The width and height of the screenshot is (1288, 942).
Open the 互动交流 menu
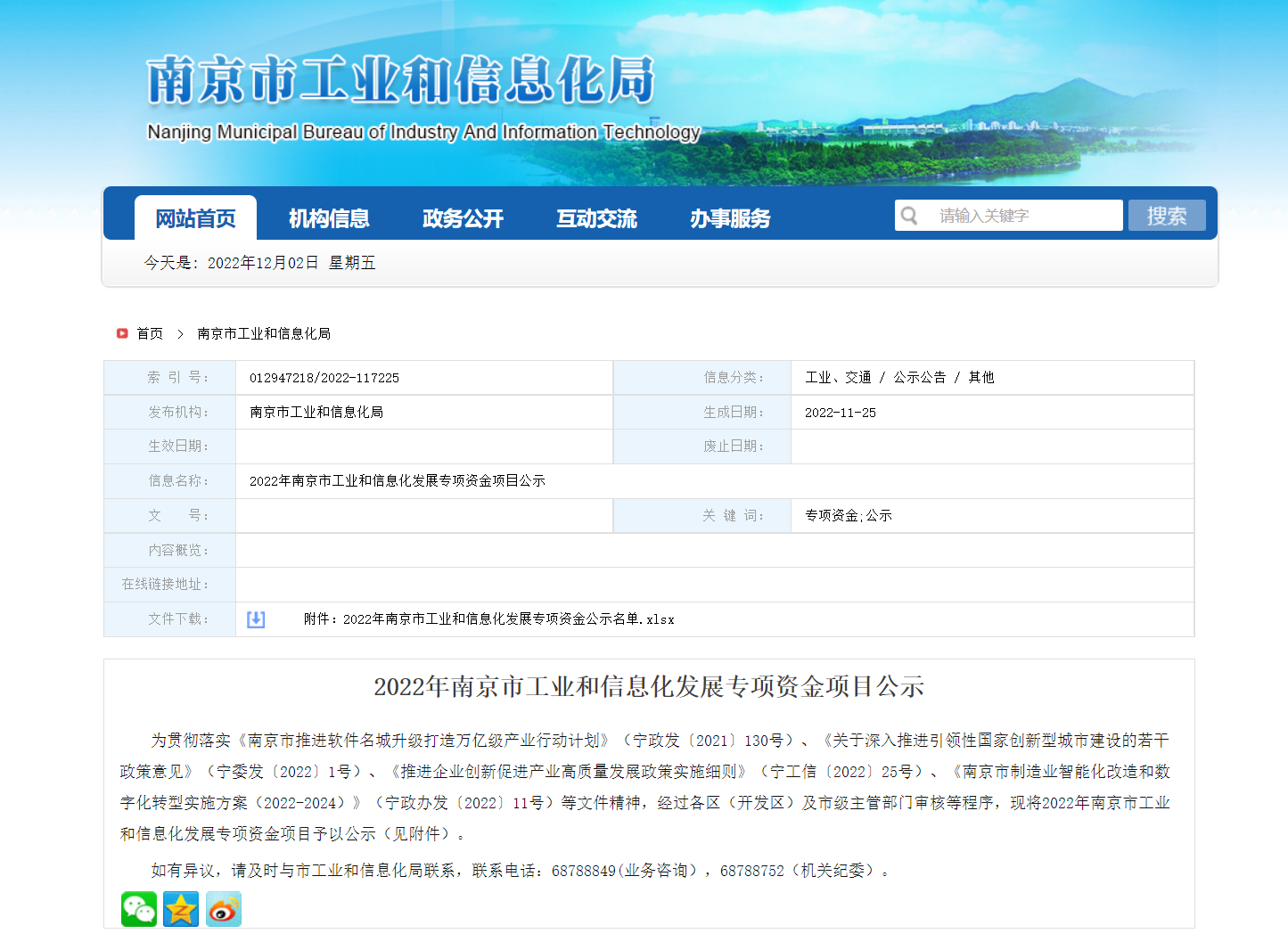[x=596, y=218]
